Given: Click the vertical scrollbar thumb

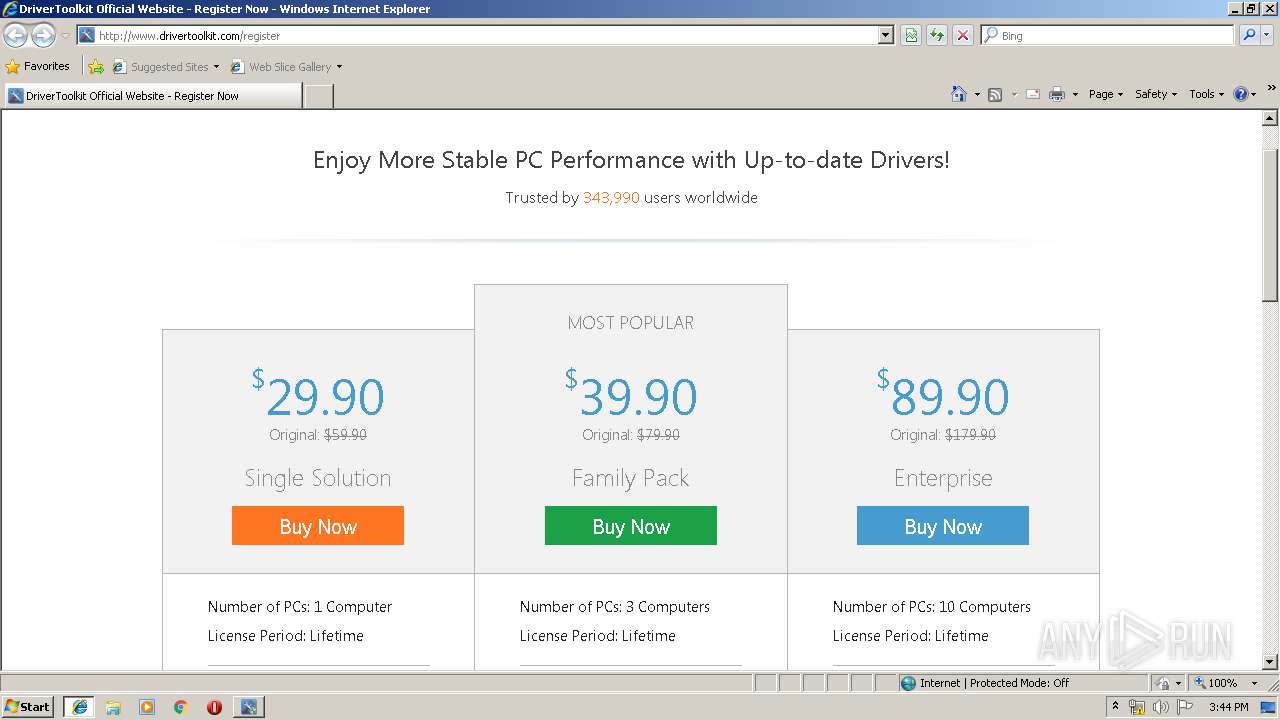Looking at the screenshot, I should click(1270, 225).
